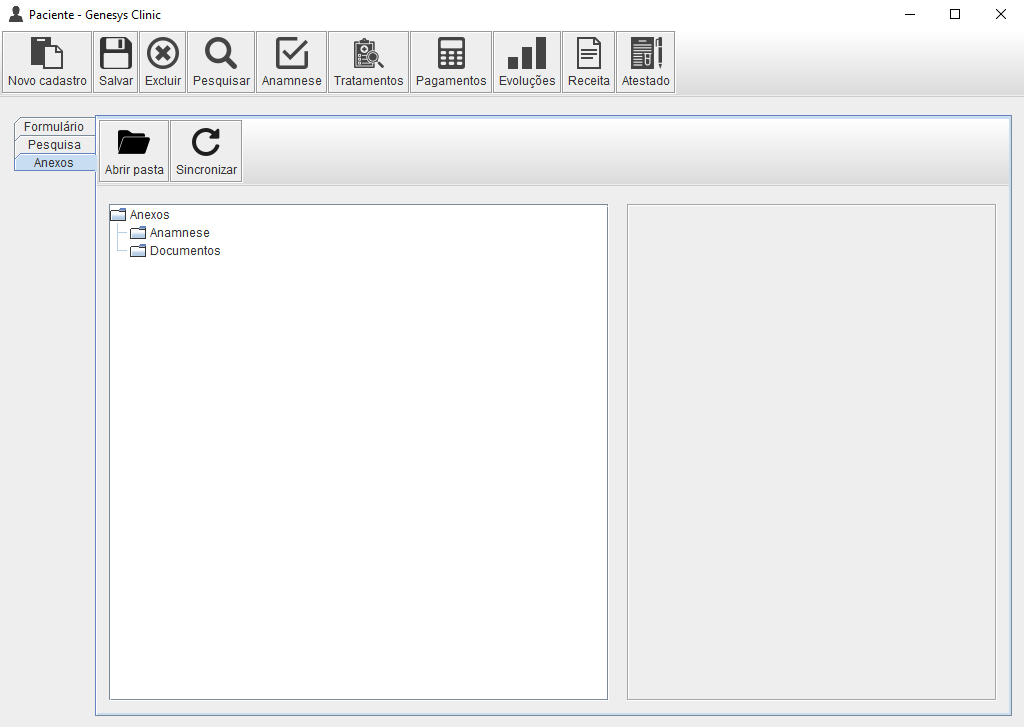Click the Novo cadastro toolbar icon
1024x727 pixels.
click(x=47, y=62)
